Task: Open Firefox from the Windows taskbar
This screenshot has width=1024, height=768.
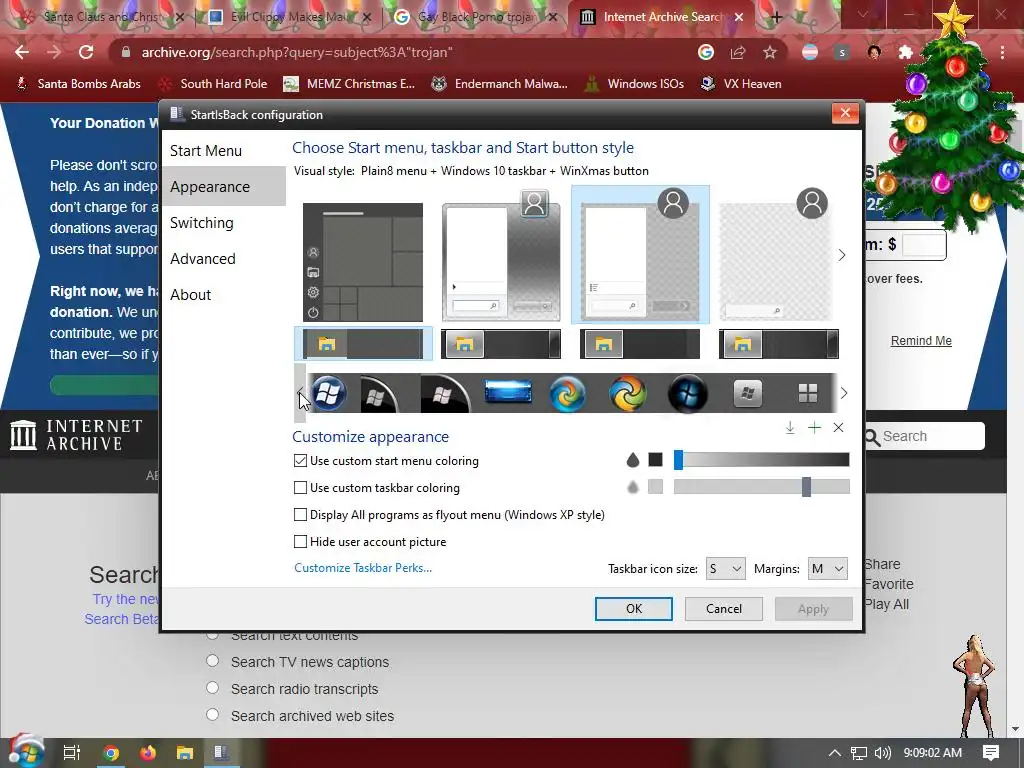Action: pyautogui.click(x=148, y=753)
